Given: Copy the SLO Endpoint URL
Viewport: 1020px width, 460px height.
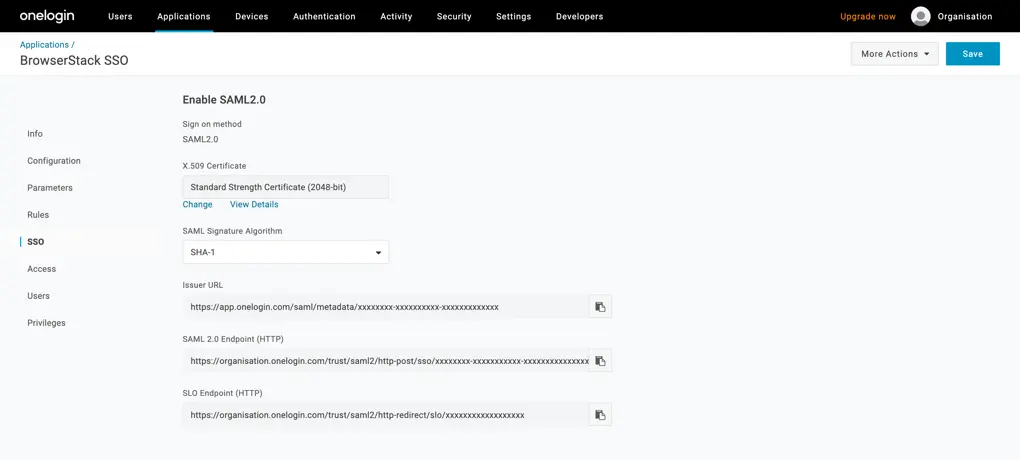Looking at the screenshot, I should coord(600,415).
